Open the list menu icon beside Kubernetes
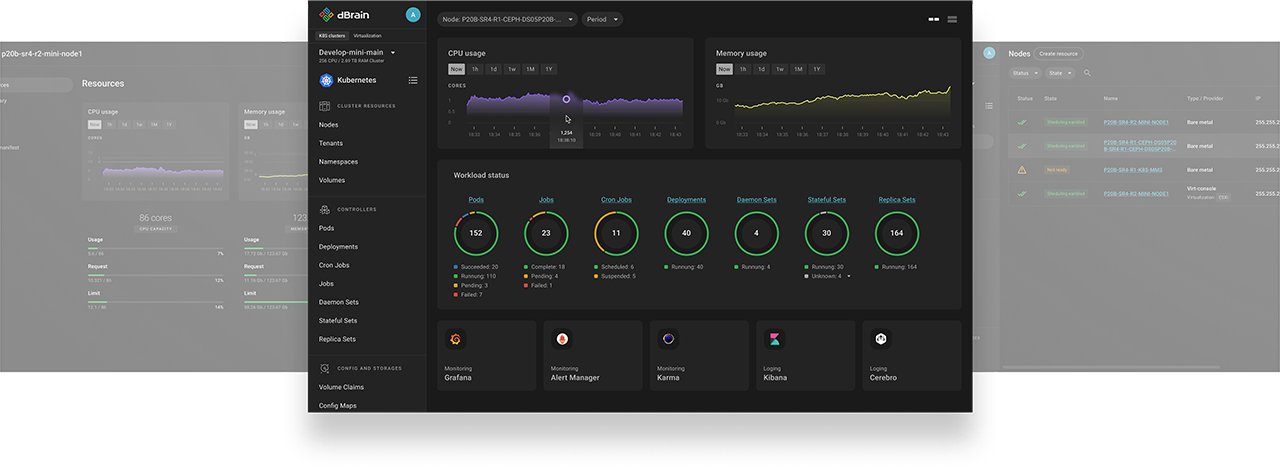The image size is (1280, 469). coord(413,80)
